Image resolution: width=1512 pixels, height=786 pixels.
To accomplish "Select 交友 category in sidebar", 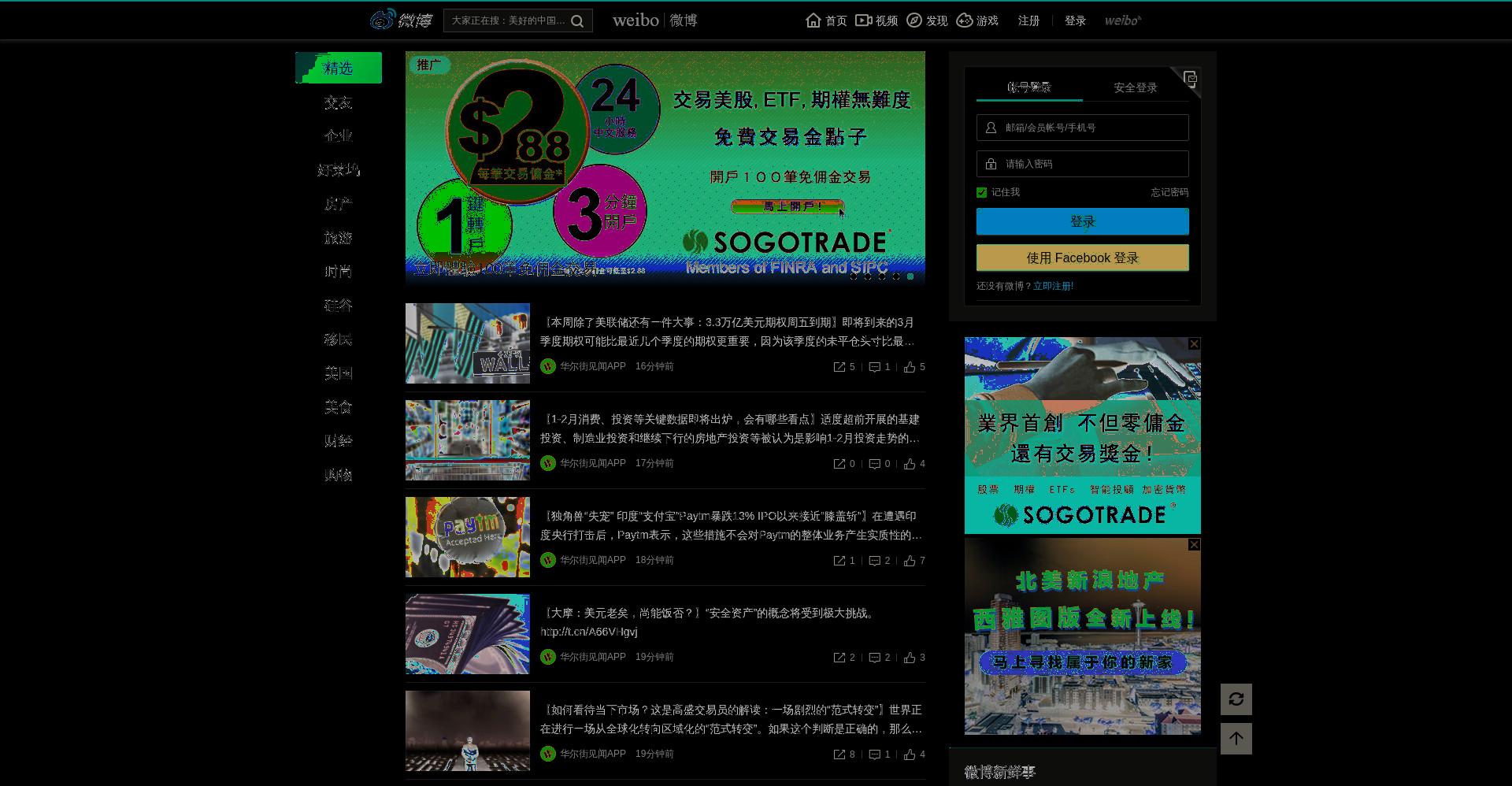I will click(339, 102).
